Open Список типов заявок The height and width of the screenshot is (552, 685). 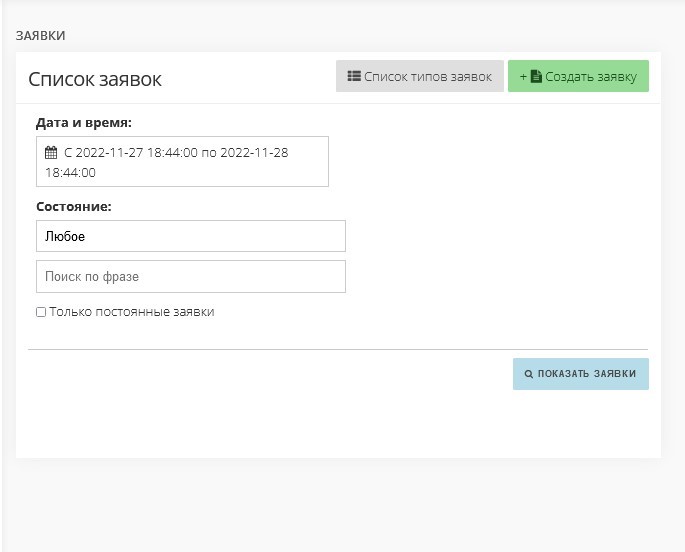coord(420,76)
